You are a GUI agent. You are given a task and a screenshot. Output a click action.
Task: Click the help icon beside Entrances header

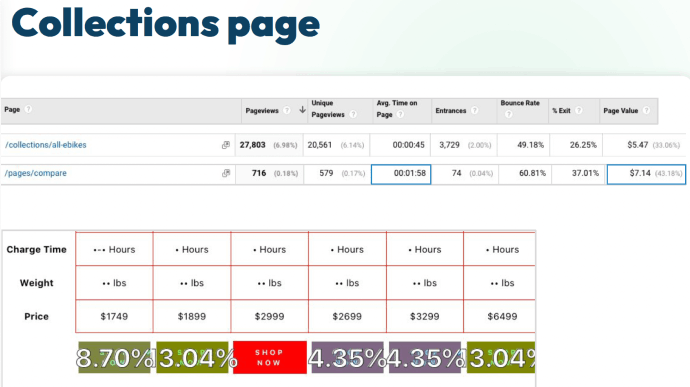474,111
